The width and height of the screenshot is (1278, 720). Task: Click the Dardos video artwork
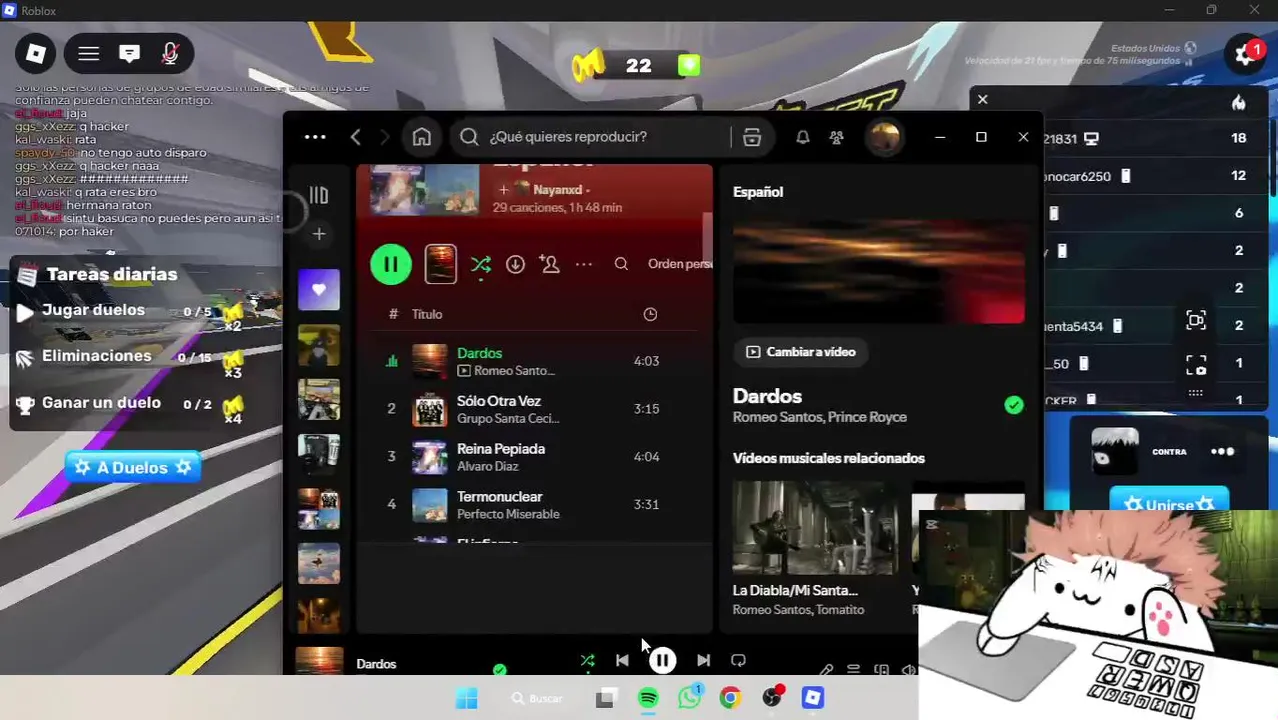point(879,272)
